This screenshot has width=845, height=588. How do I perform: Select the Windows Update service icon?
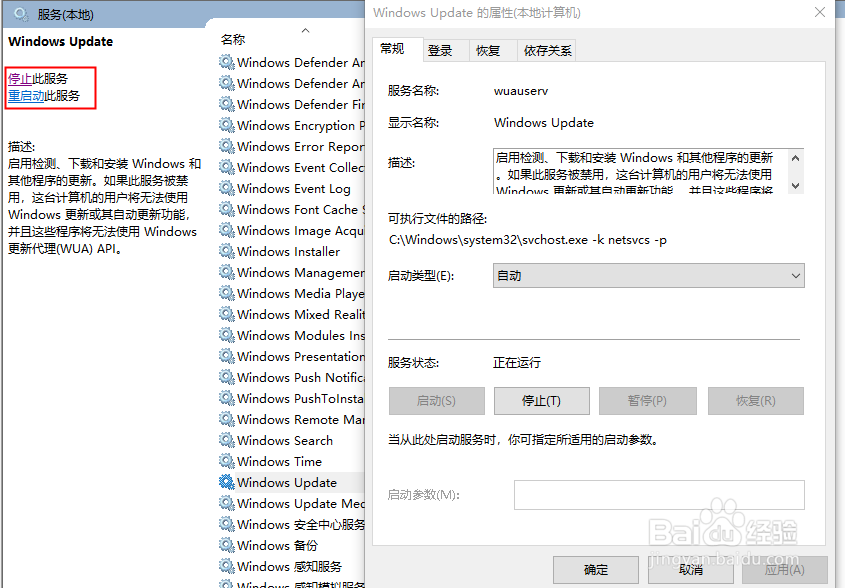pos(228,482)
